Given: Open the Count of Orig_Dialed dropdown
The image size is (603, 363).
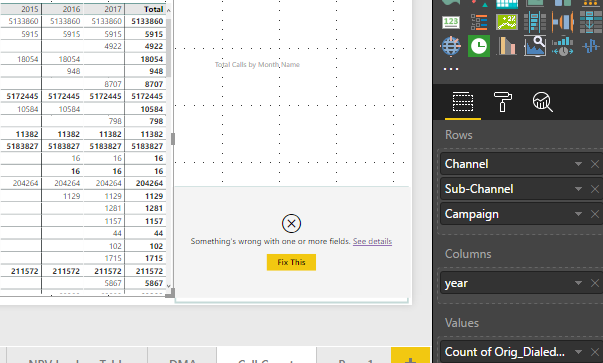Looking at the screenshot, I should tap(578, 352).
